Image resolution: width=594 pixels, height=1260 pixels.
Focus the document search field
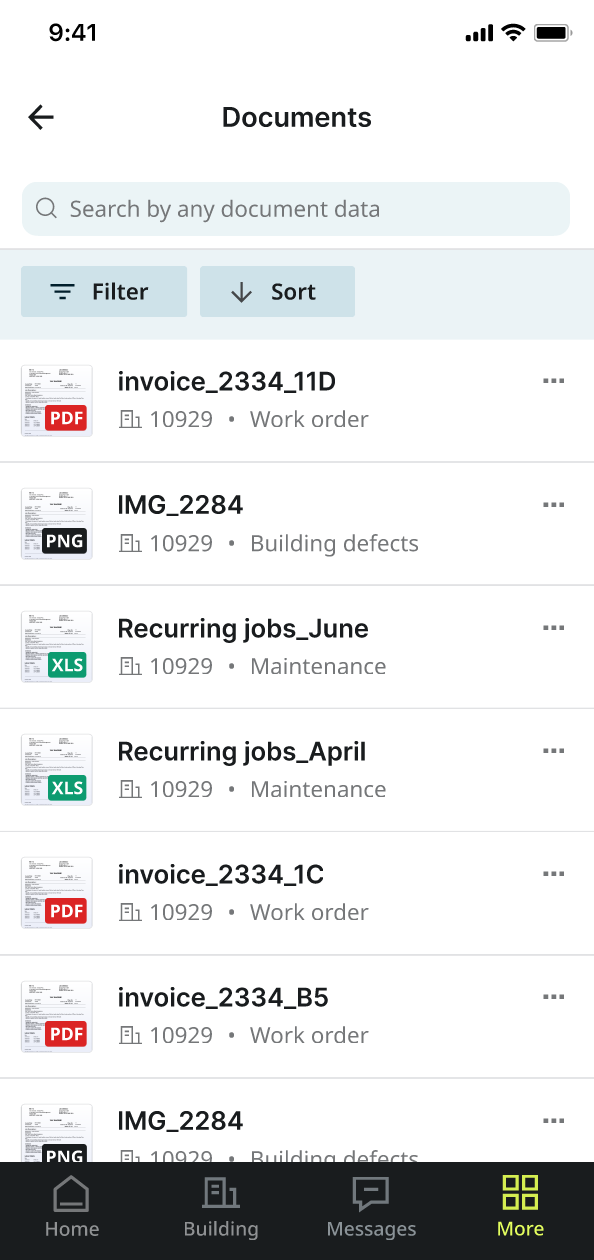[296, 209]
